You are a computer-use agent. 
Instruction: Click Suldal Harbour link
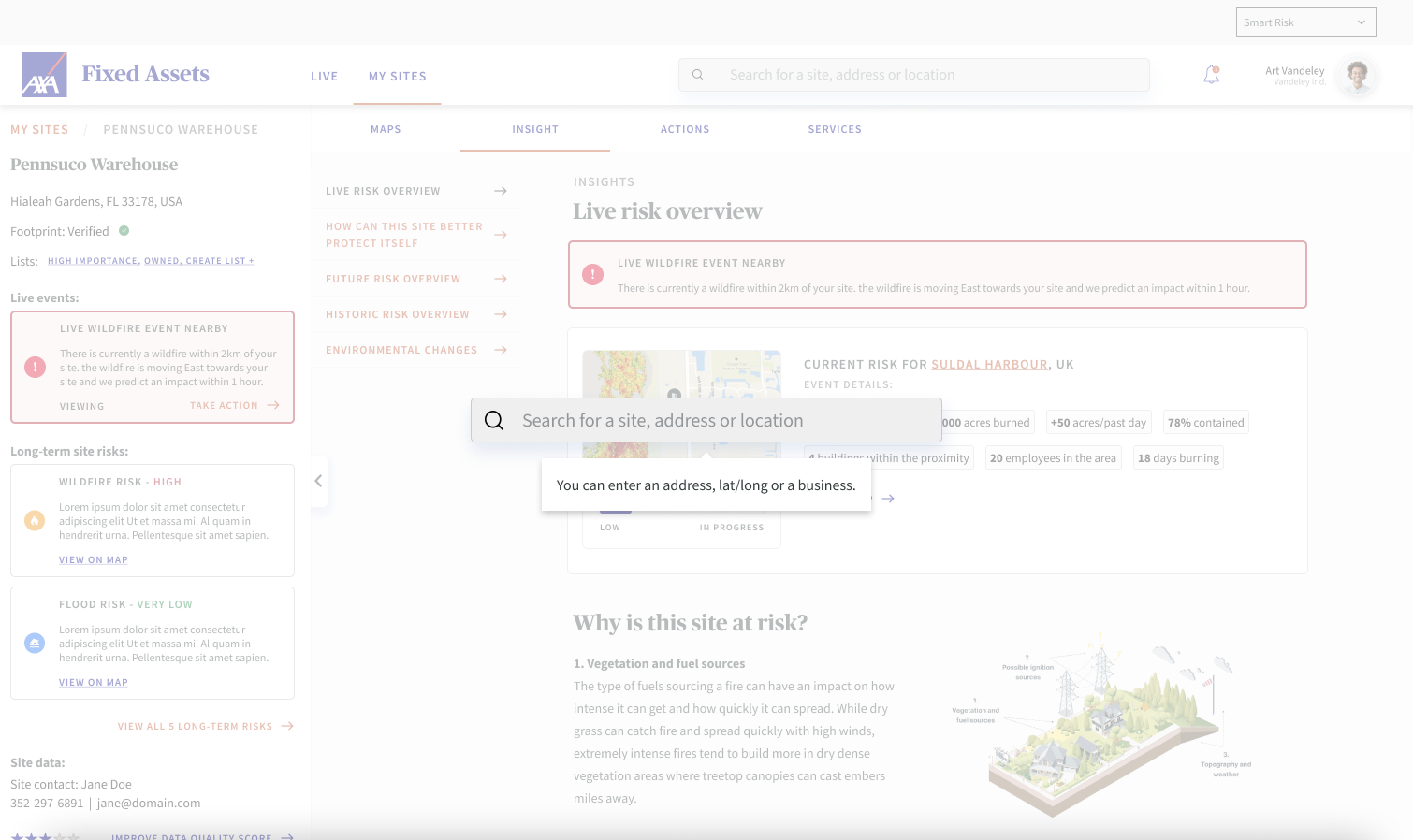point(990,365)
